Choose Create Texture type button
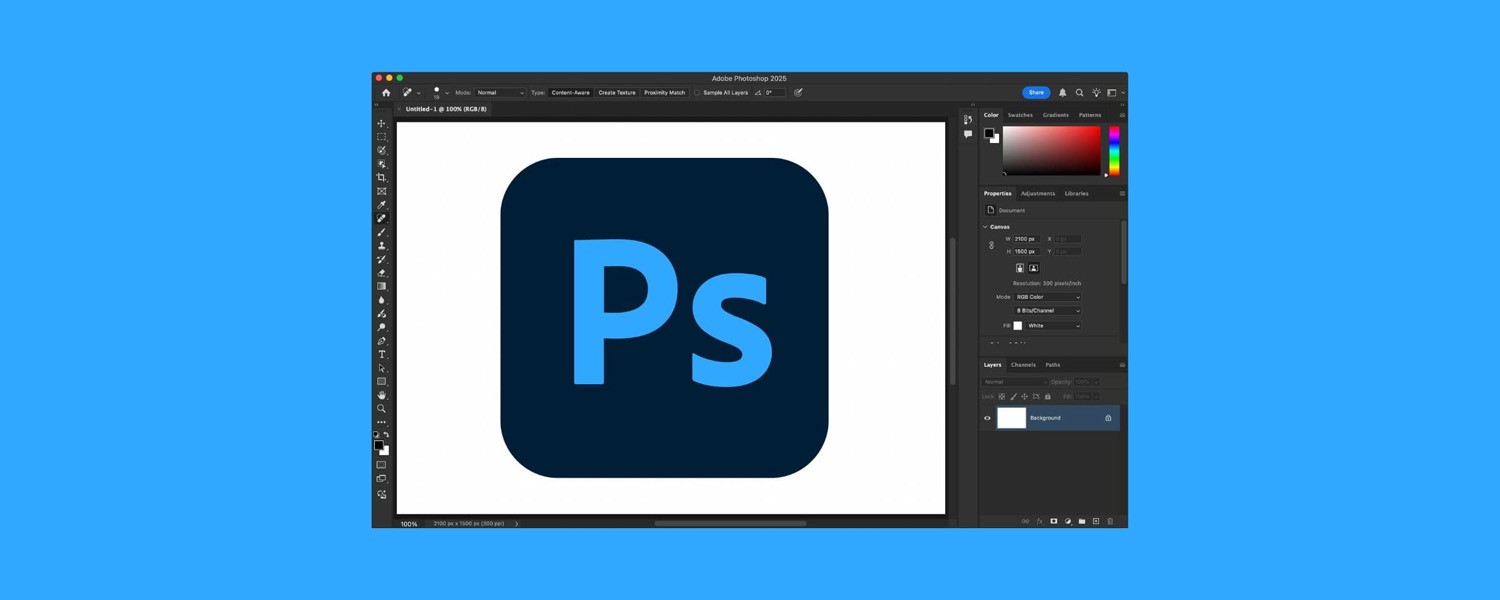 617,93
